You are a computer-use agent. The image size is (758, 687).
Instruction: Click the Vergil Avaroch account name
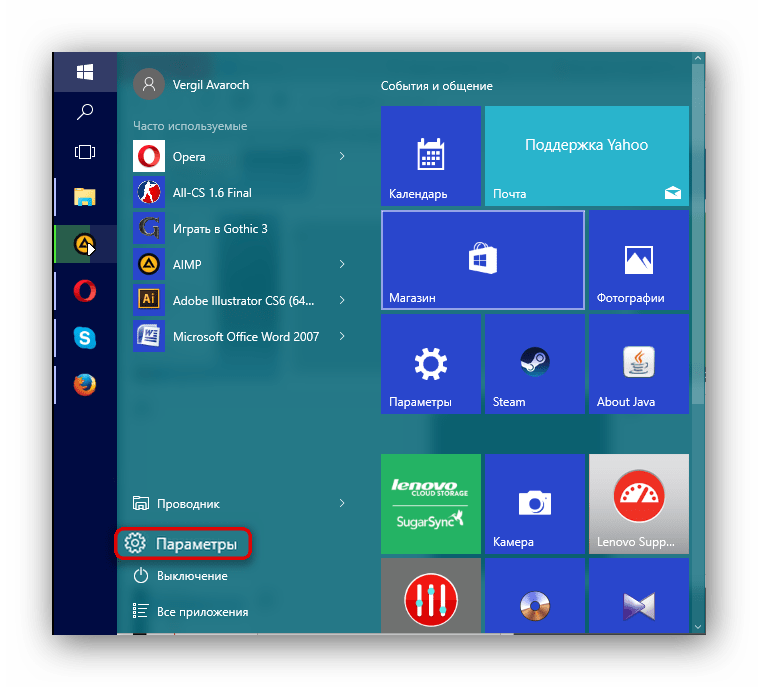[x=211, y=85]
